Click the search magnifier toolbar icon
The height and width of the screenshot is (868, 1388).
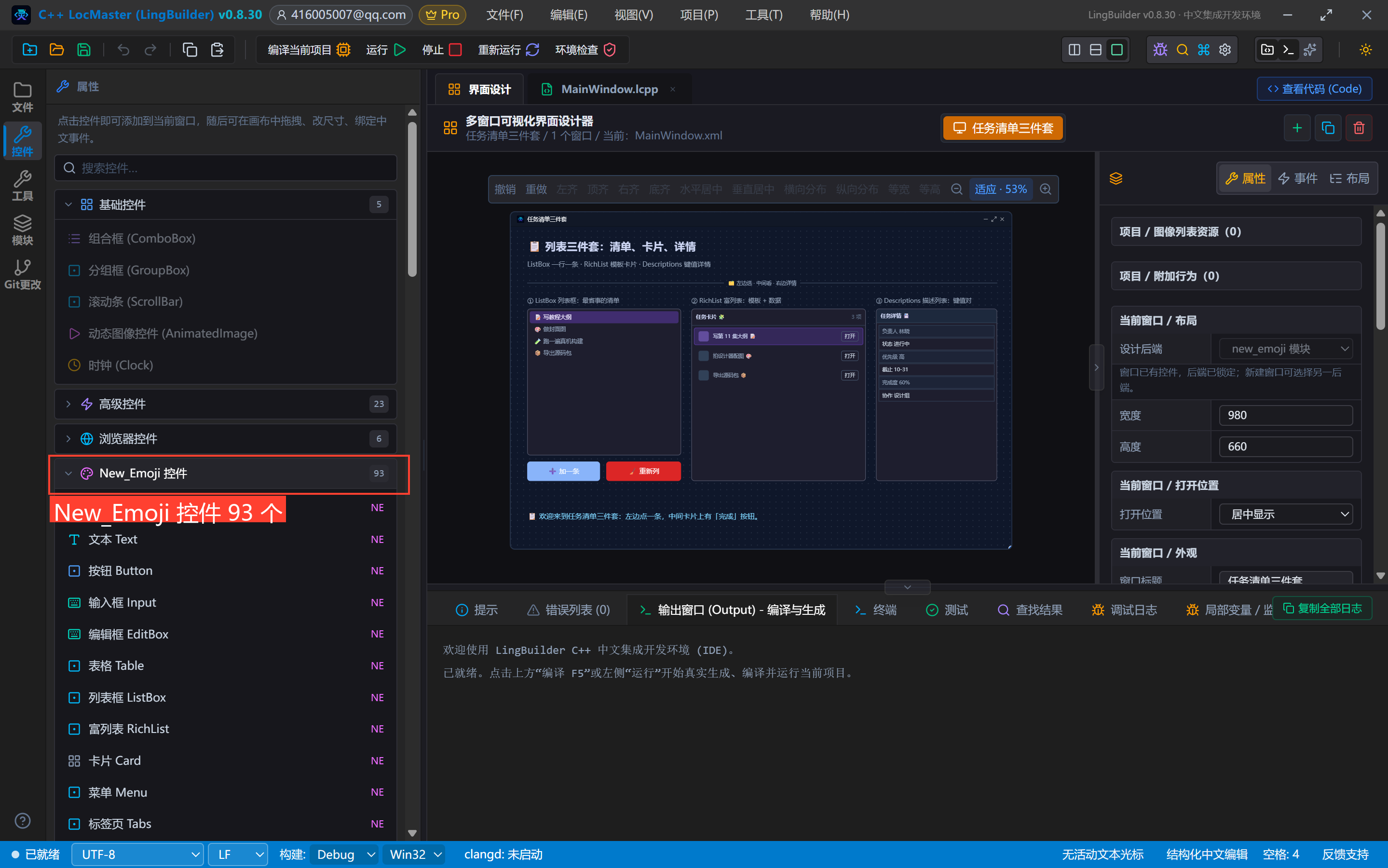(1182, 50)
